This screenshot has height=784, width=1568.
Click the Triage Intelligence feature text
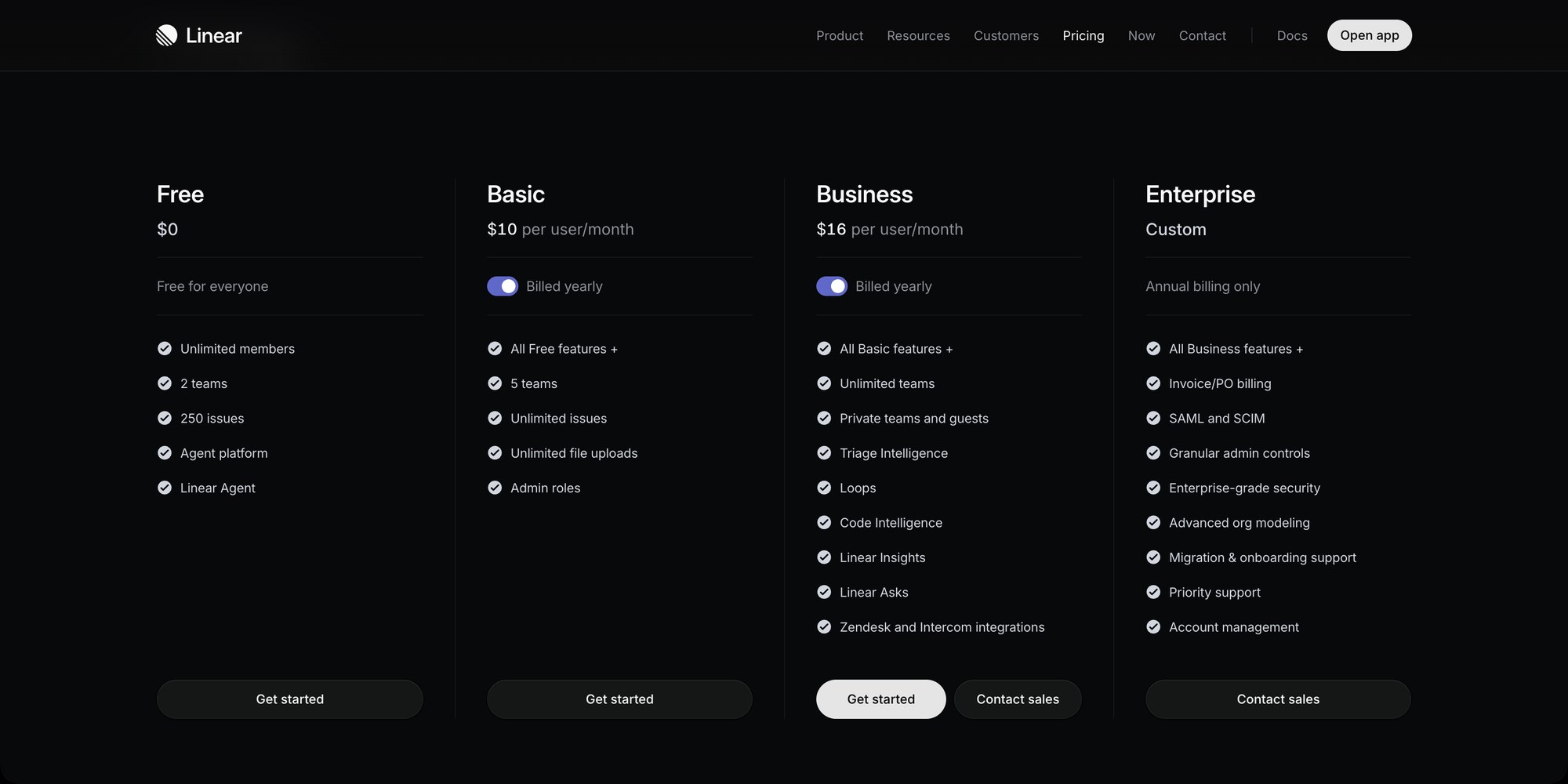[x=894, y=453]
